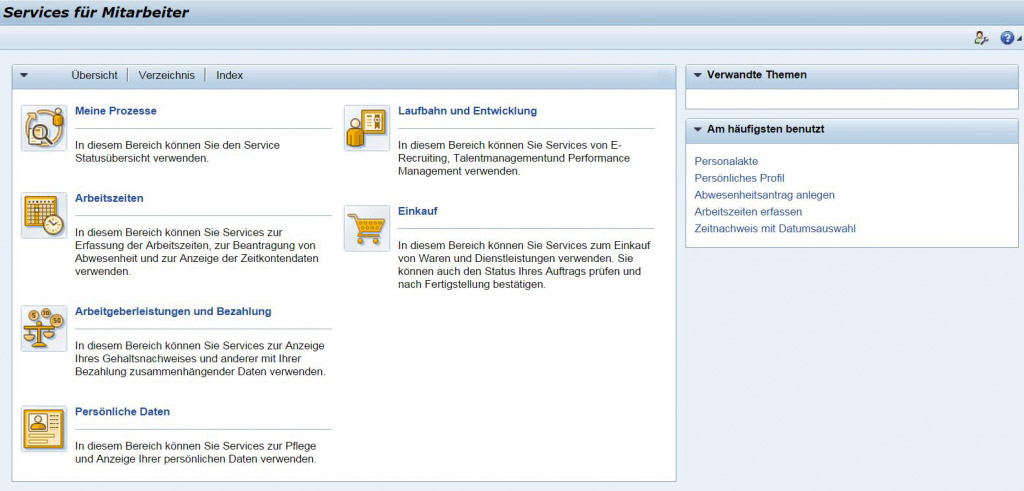This screenshot has height=491, width=1024.
Task: Click the Meine Prozesse icon
Action: 44,129
